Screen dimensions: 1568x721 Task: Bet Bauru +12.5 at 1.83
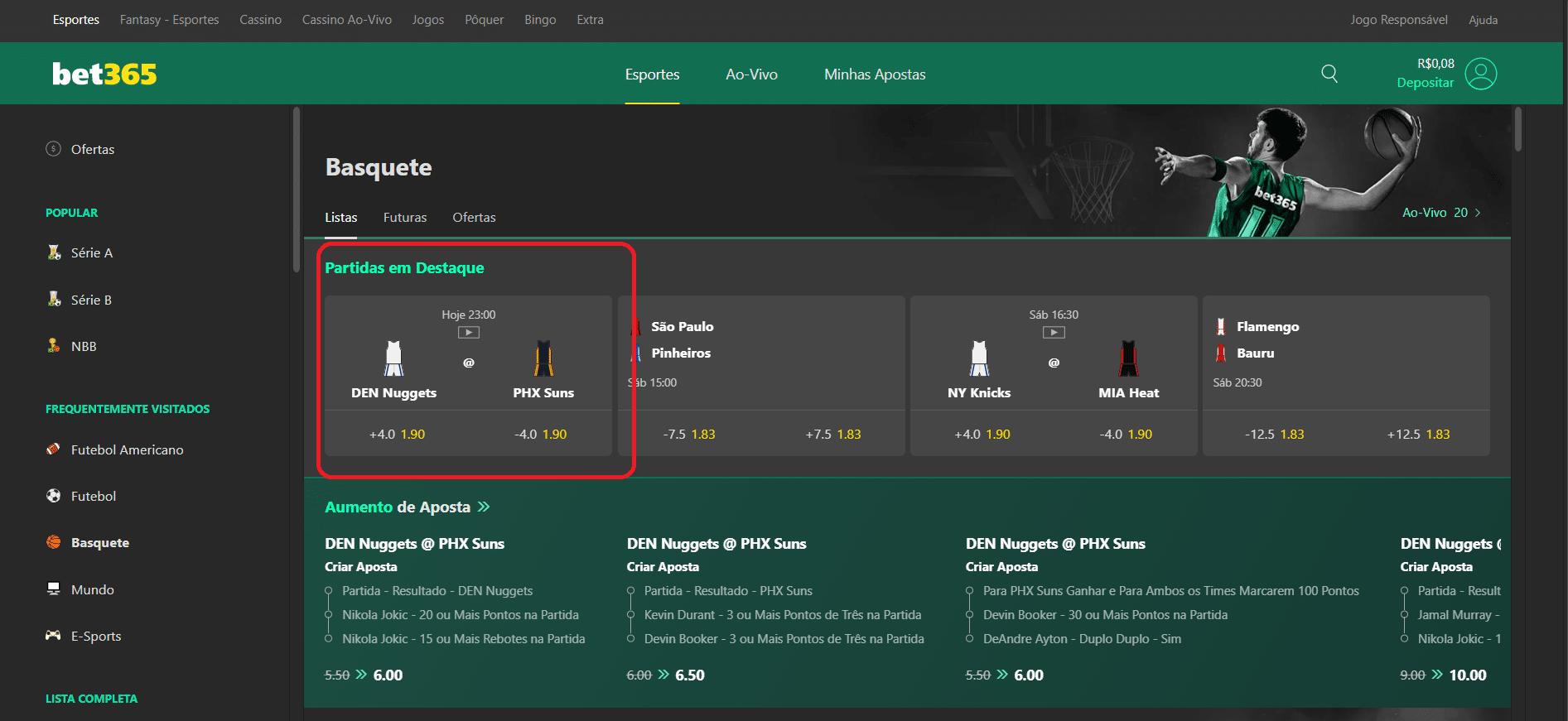click(1418, 434)
